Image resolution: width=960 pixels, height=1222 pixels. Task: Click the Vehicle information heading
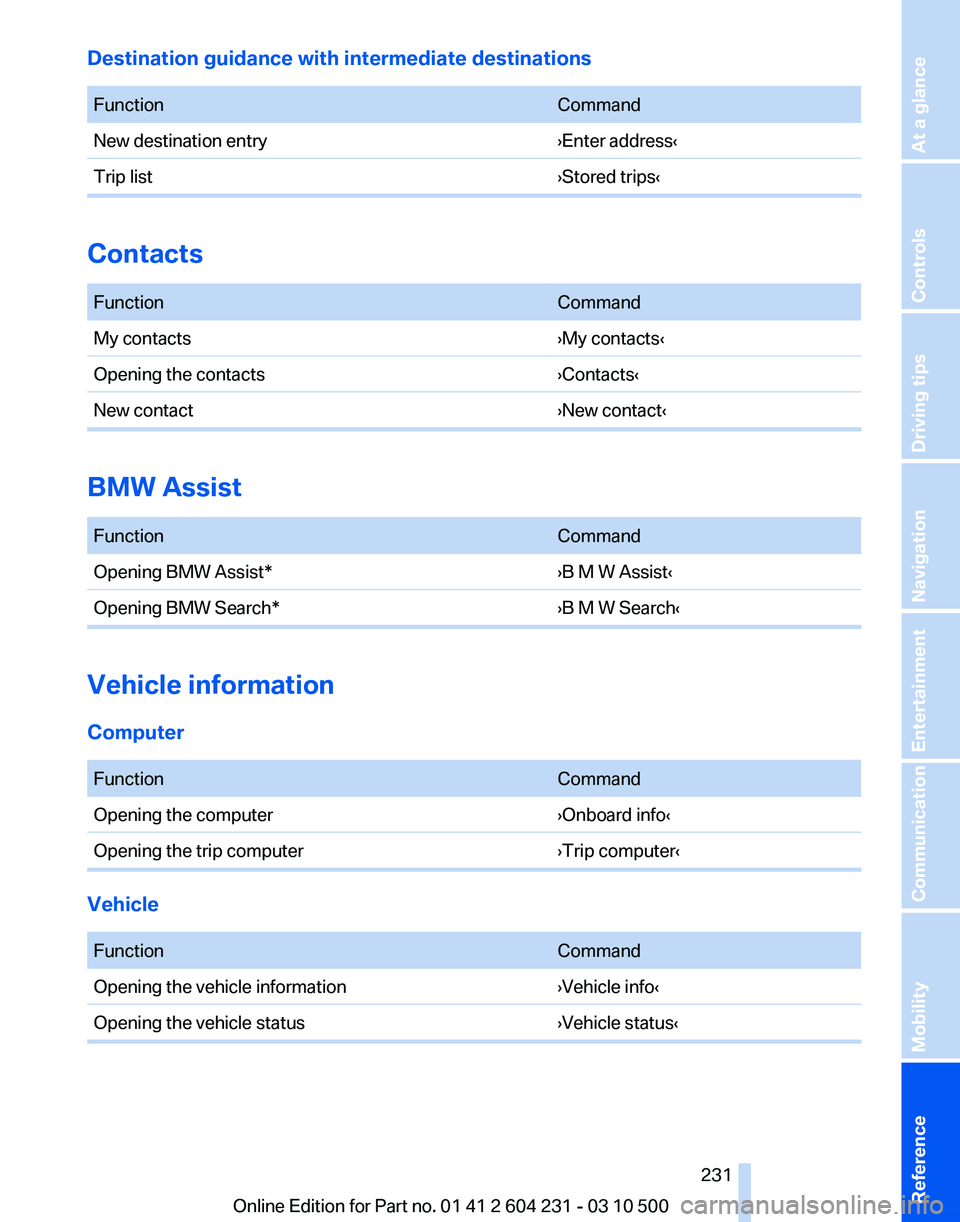click(x=211, y=685)
